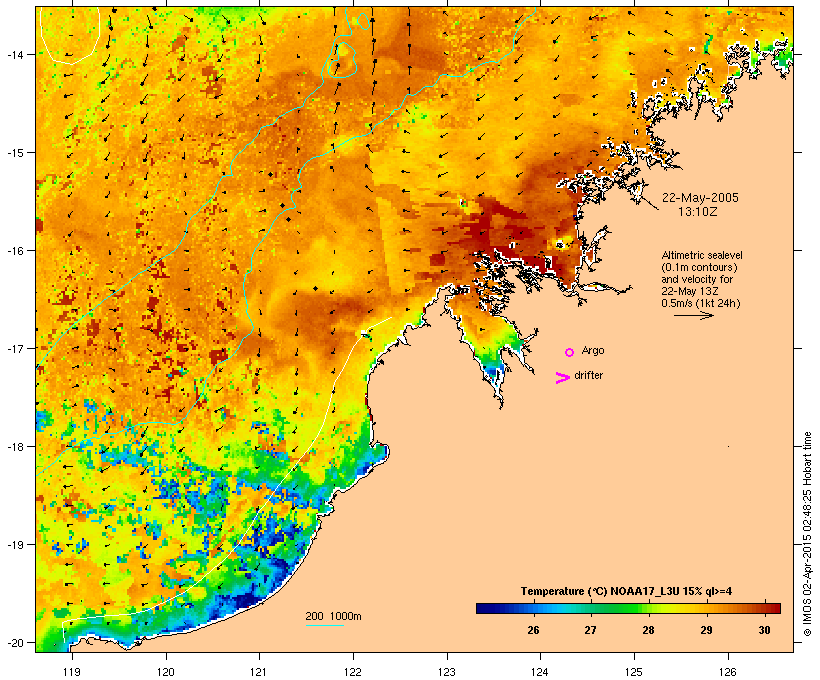Screen dimensions: 820x680
Task: Click the color bar value 27
Action: (590, 630)
